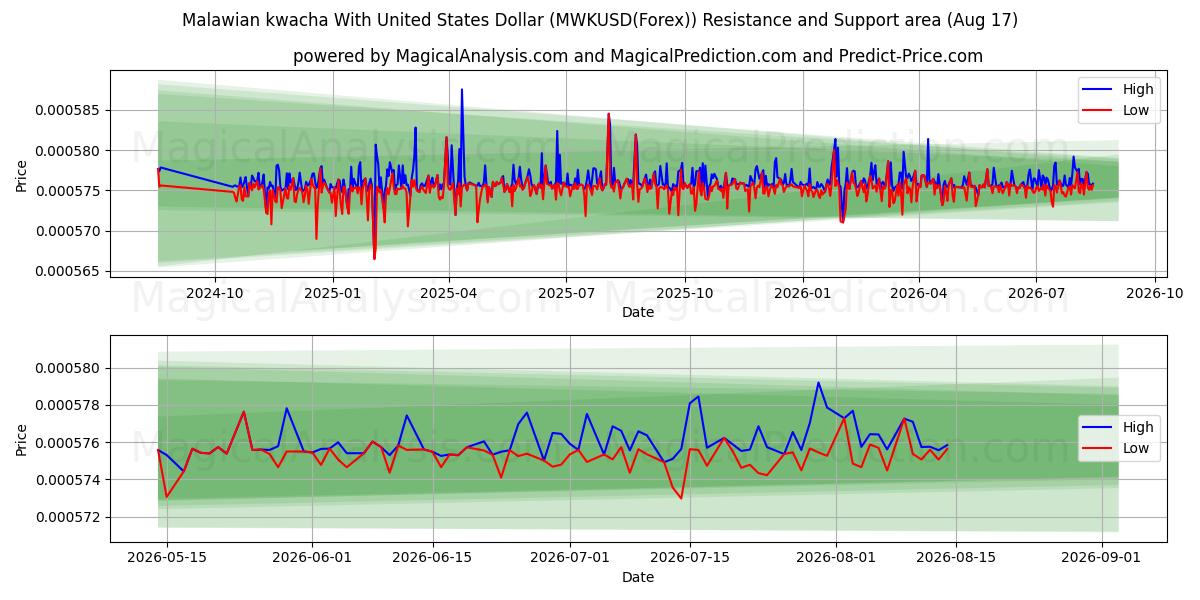
Task: Click the 2026-08-15 tick label
Action: click(x=955, y=558)
